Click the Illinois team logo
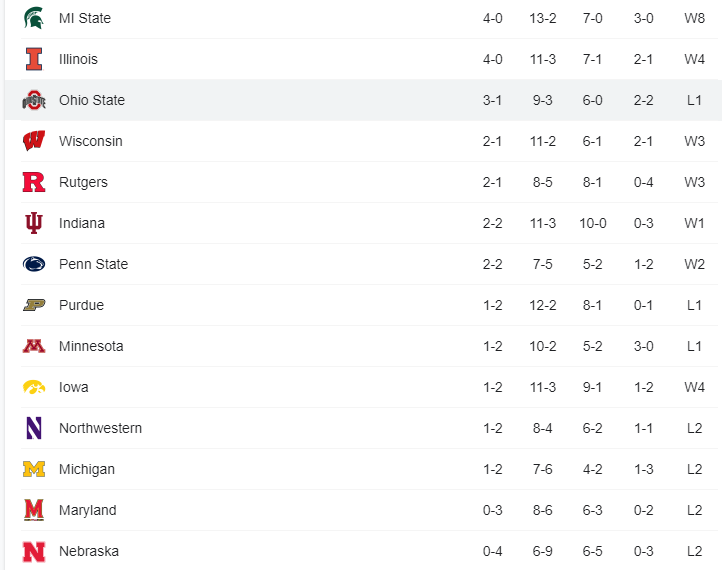Screen dimensions: 722x570 34,59
